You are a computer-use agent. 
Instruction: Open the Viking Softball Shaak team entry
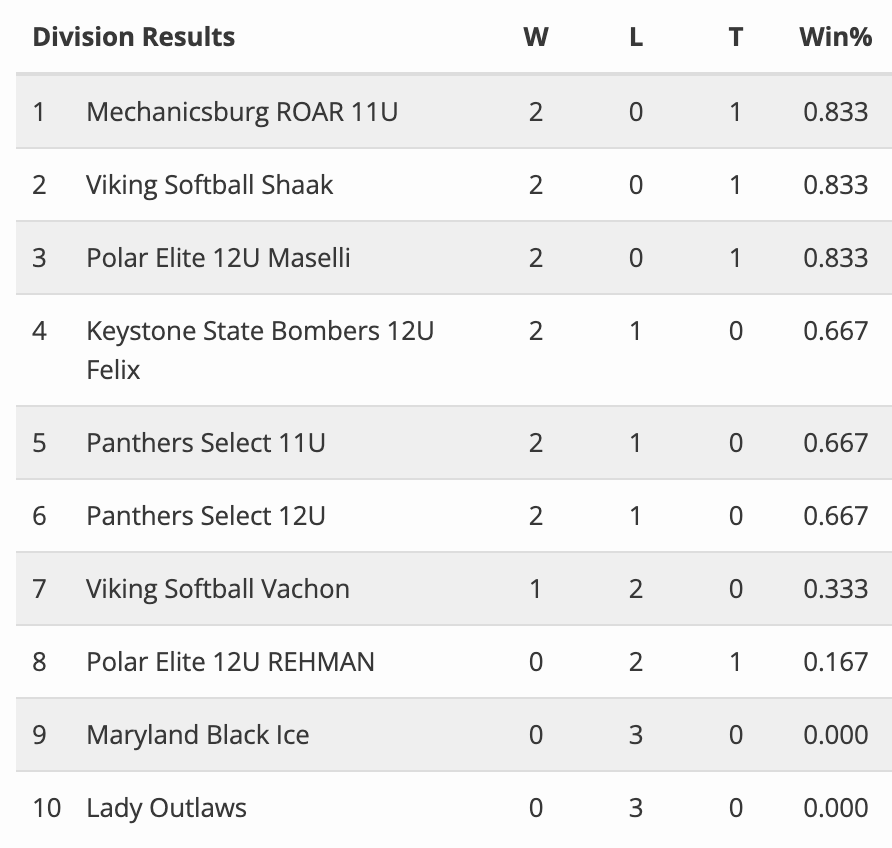coord(209,185)
